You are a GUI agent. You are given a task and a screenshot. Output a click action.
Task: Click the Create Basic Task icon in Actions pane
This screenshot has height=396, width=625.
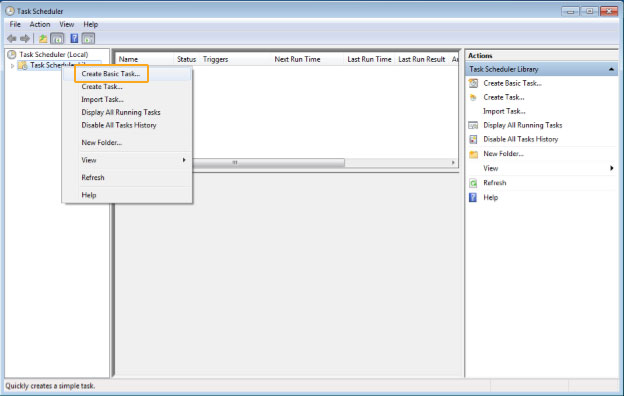pyautogui.click(x=473, y=83)
